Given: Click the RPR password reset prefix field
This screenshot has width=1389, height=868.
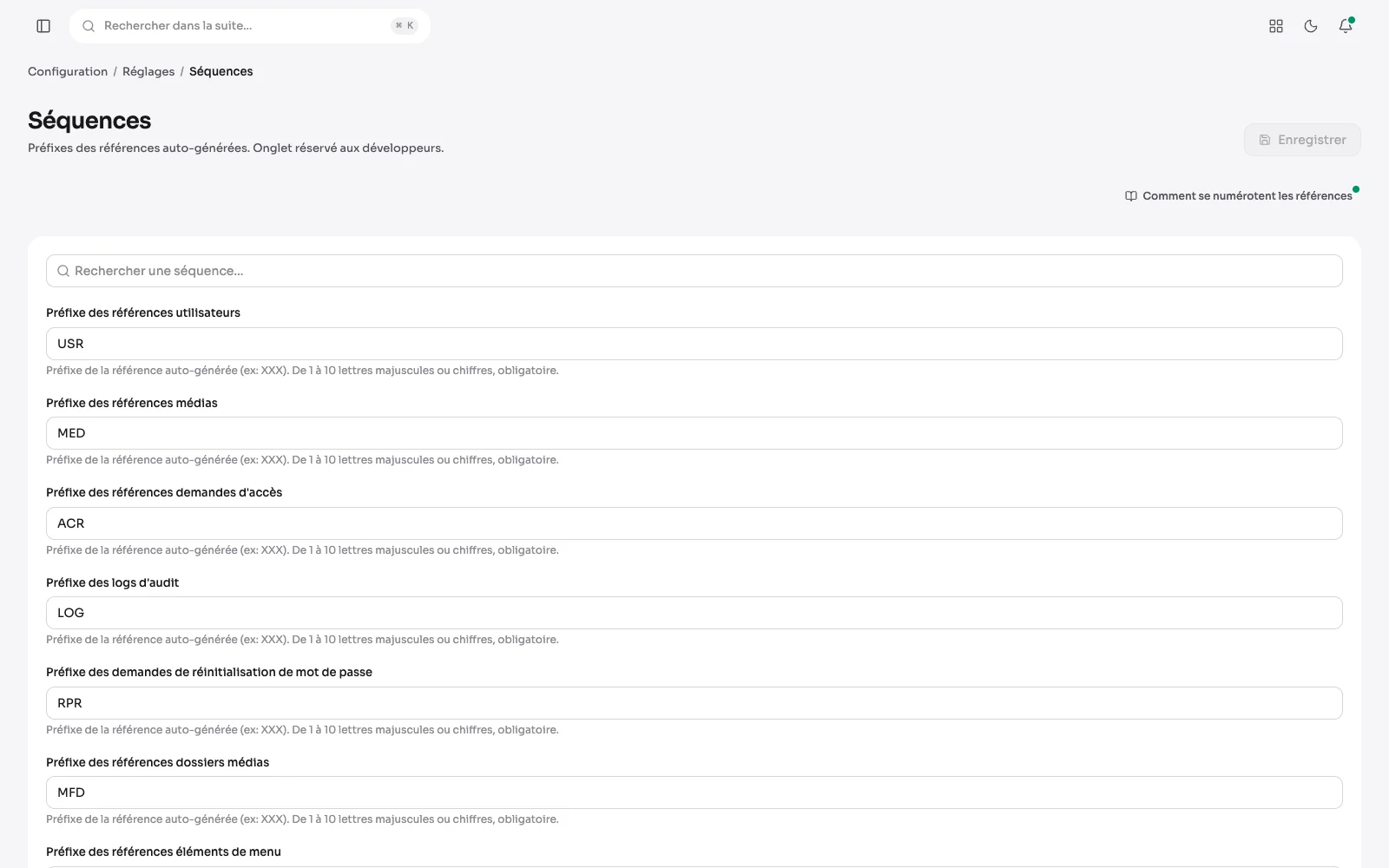Looking at the screenshot, I should [x=694, y=703].
